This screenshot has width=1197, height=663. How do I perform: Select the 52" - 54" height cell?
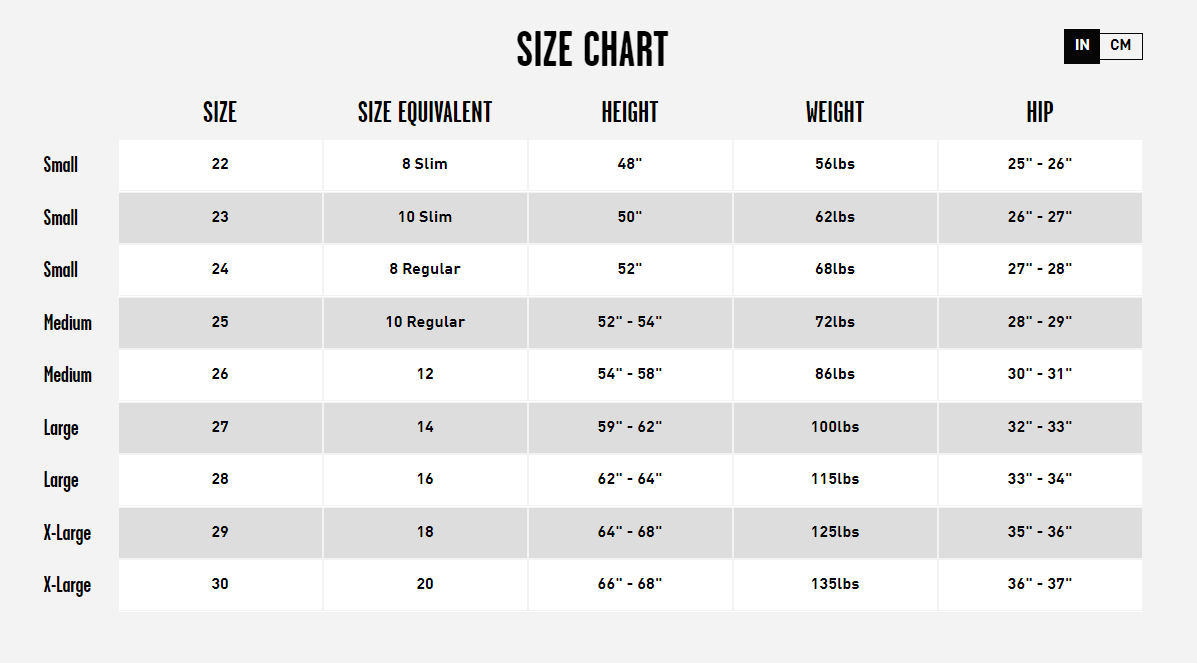coord(630,322)
